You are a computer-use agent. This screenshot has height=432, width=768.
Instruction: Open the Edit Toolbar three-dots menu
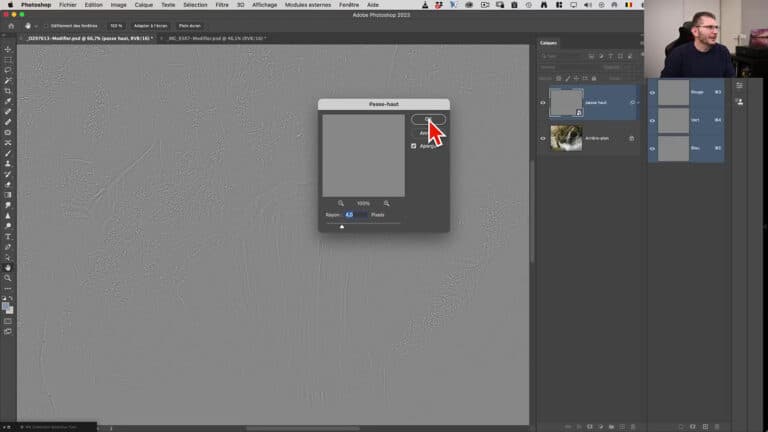(8, 288)
